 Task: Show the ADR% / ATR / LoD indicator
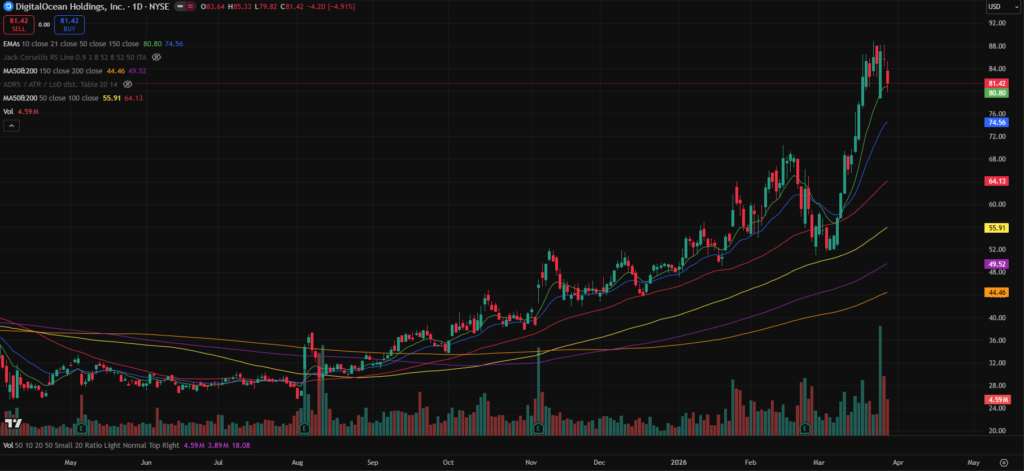(x=128, y=85)
